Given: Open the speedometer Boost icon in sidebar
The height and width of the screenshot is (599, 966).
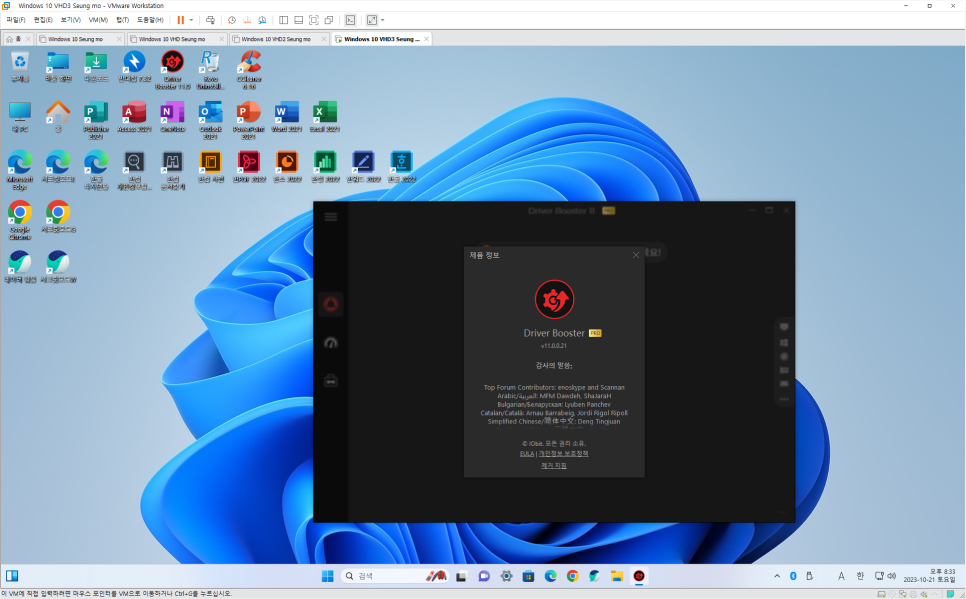Looking at the screenshot, I should [x=331, y=343].
